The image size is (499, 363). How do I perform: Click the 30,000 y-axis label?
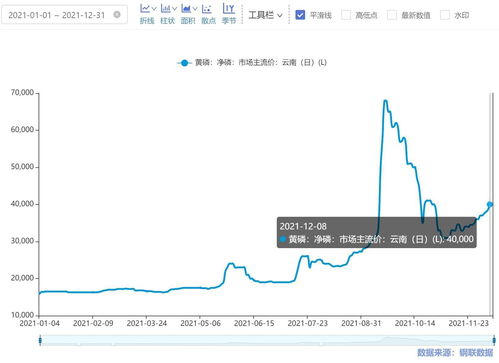[22, 241]
